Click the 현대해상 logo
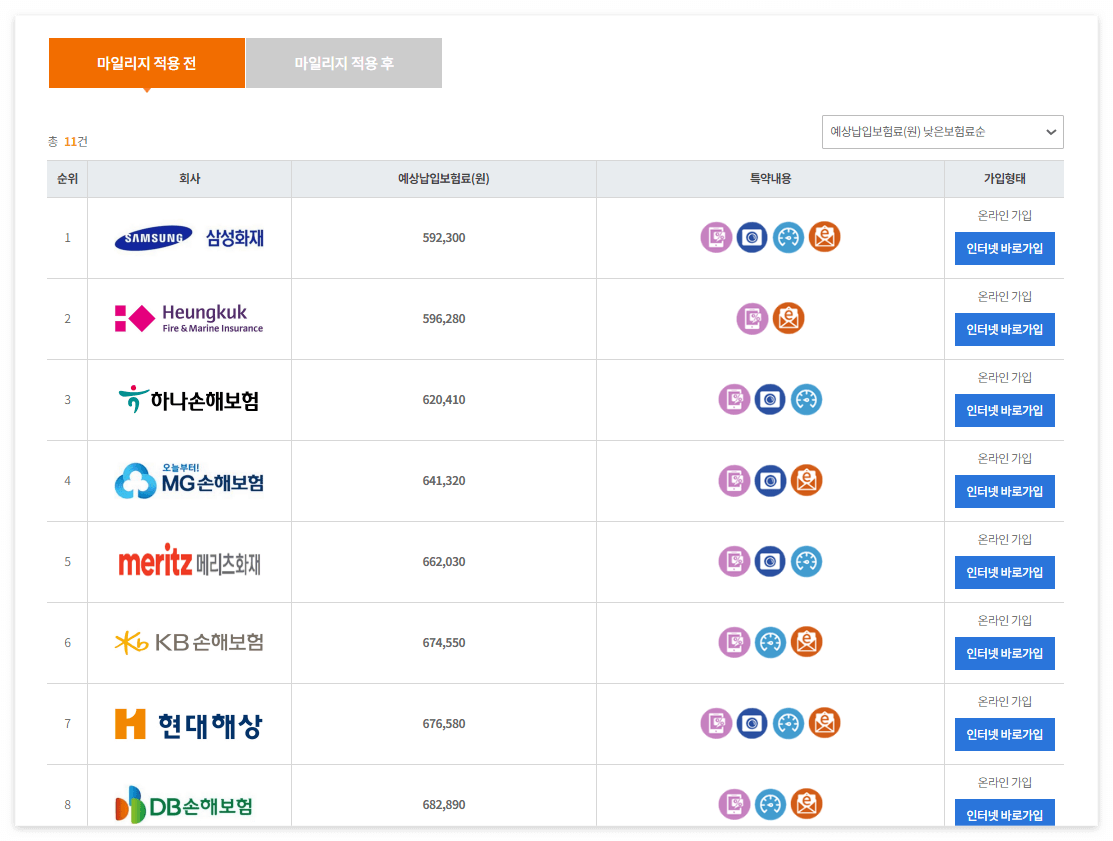The width and height of the screenshot is (1113, 841). click(190, 724)
